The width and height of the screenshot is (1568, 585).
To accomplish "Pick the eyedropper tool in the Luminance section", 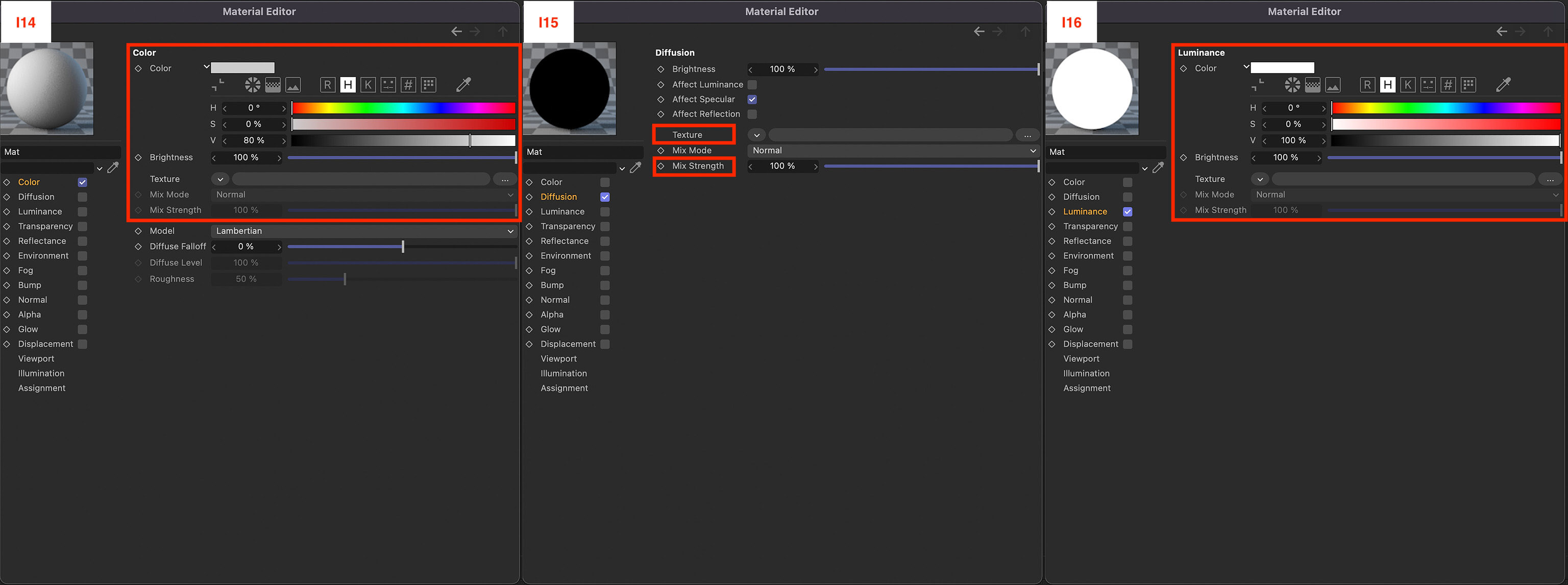I will (1504, 85).
